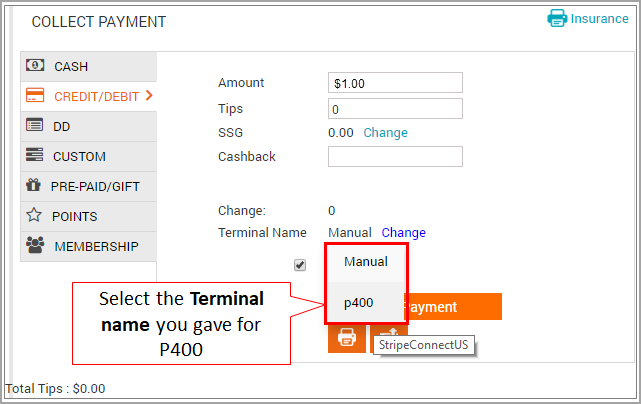Click into the Cashback input field
Image resolution: width=641 pixels, height=404 pixels.
pos(395,157)
